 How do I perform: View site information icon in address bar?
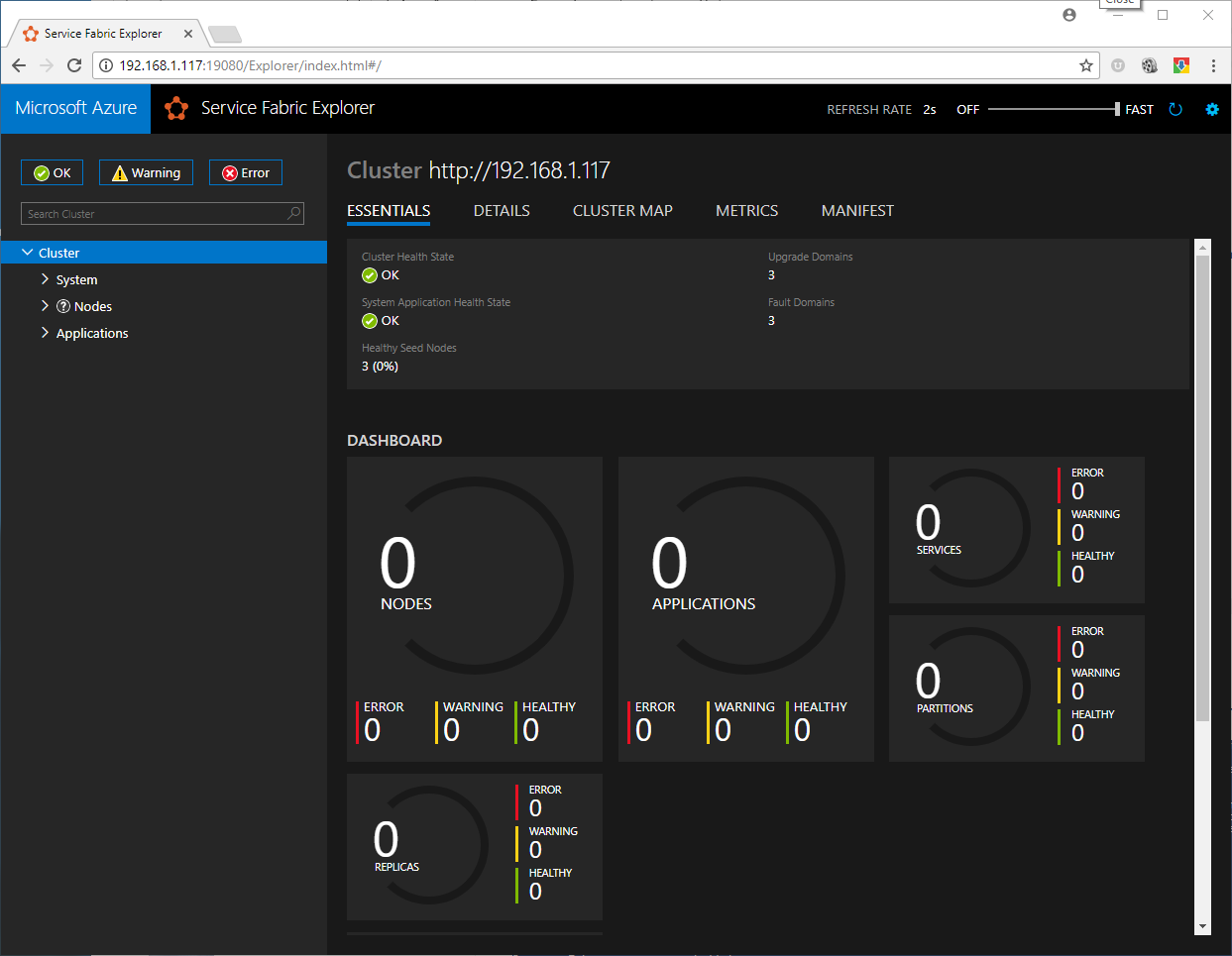pos(106,65)
